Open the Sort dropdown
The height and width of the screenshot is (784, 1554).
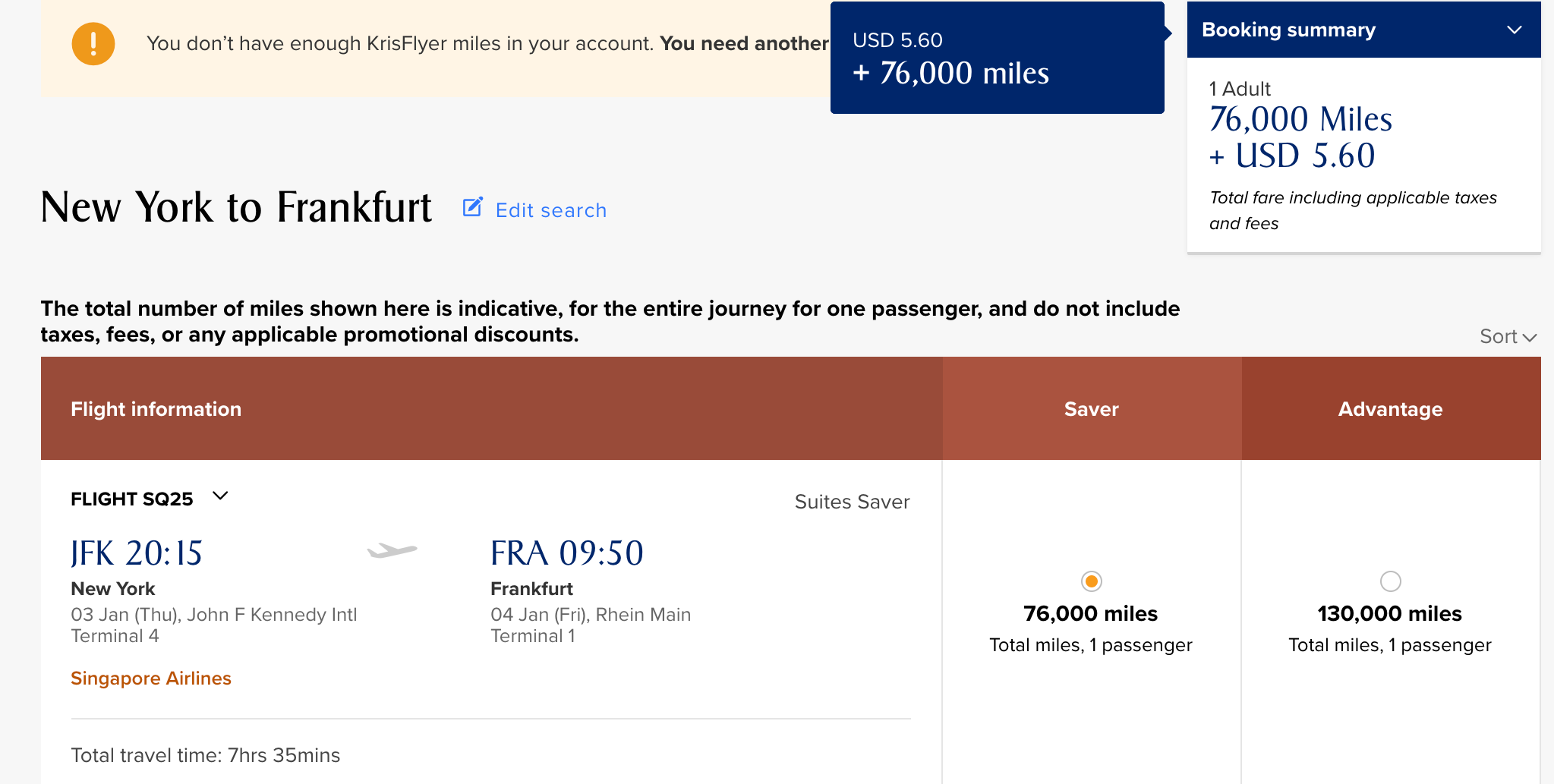[x=1508, y=336]
